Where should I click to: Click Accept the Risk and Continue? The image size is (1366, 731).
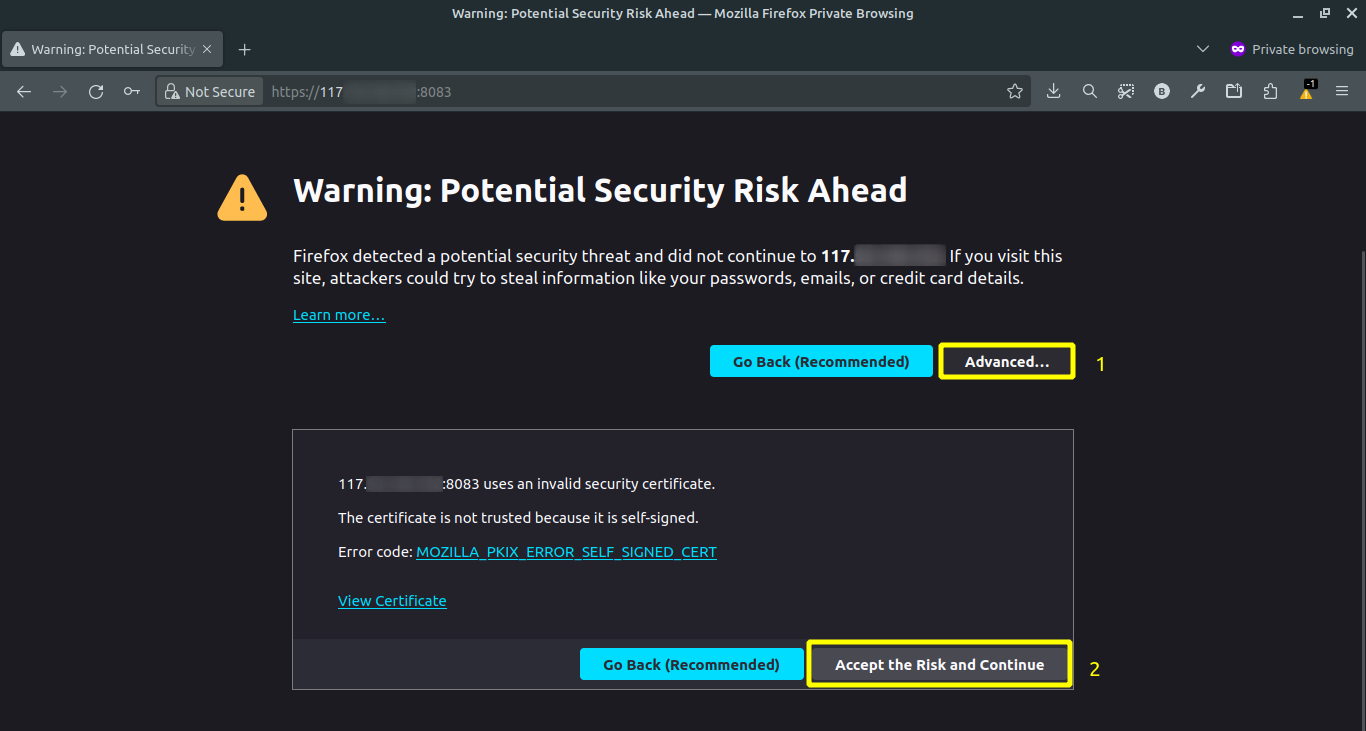pos(938,663)
